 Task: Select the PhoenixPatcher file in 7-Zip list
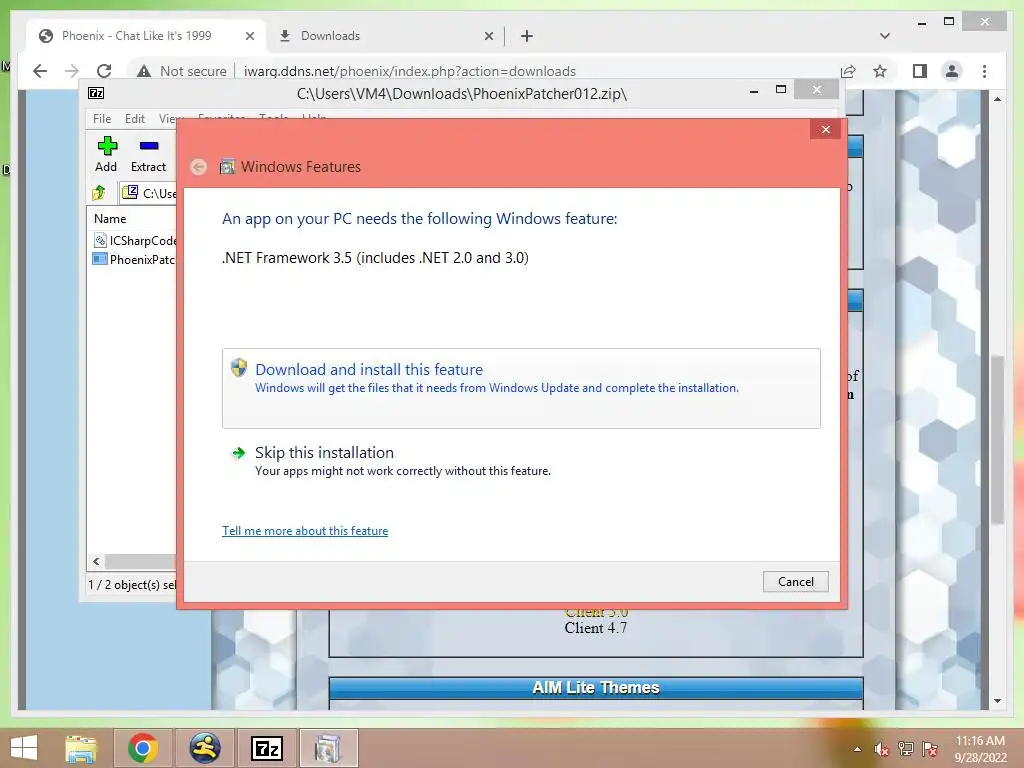[135, 259]
